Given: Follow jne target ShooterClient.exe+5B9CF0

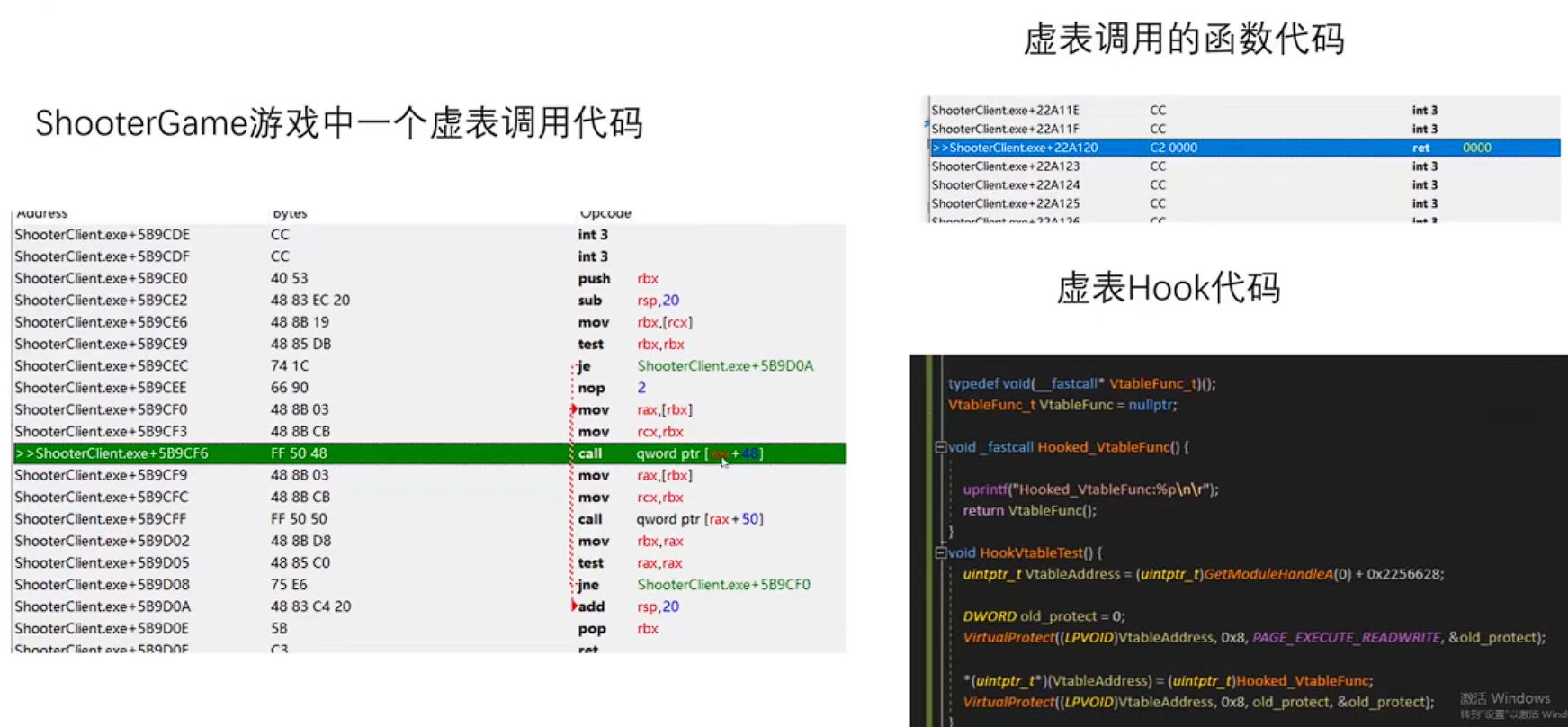Looking at the screenshot, I should [x=723, y=585].
